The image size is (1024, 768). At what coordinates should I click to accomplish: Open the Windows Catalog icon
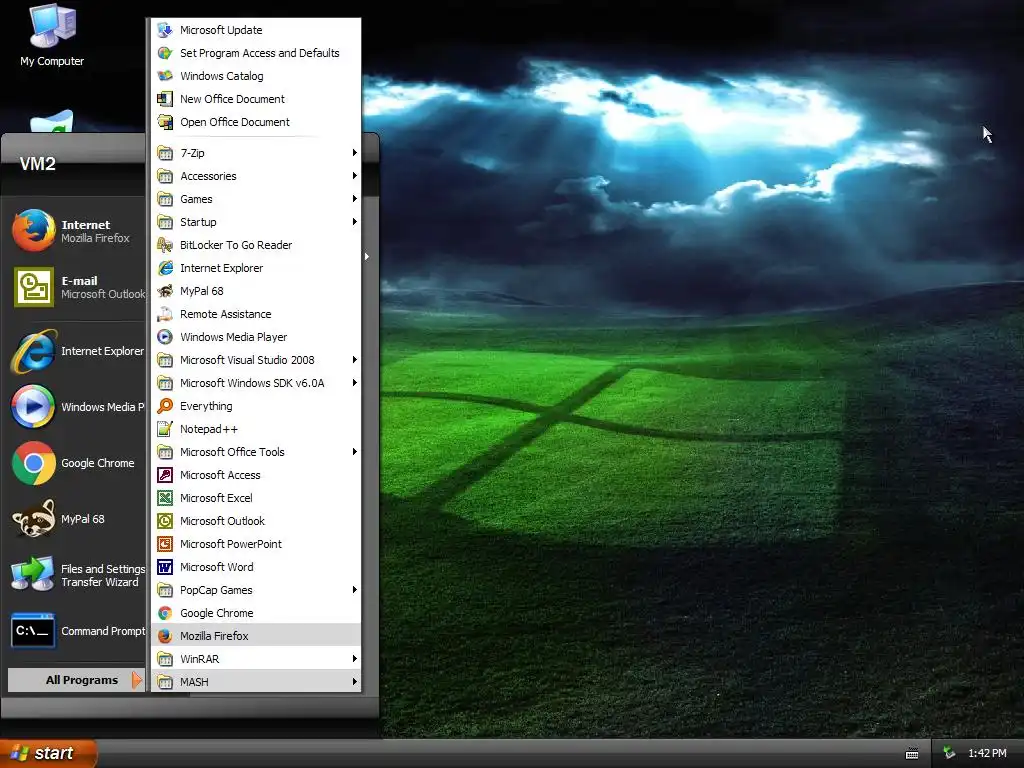[x=165, y=76]
